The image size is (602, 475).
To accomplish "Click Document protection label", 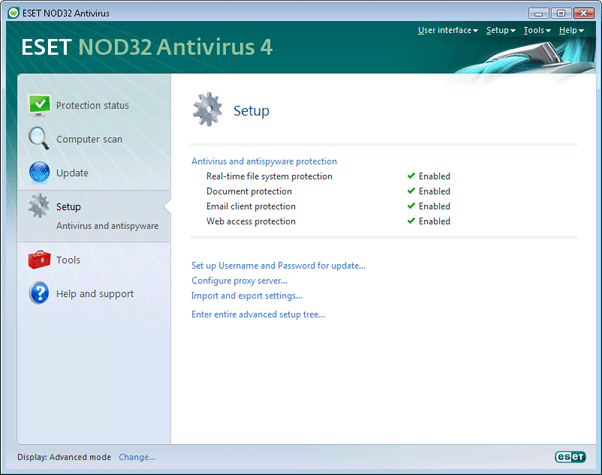I will 249,191.
